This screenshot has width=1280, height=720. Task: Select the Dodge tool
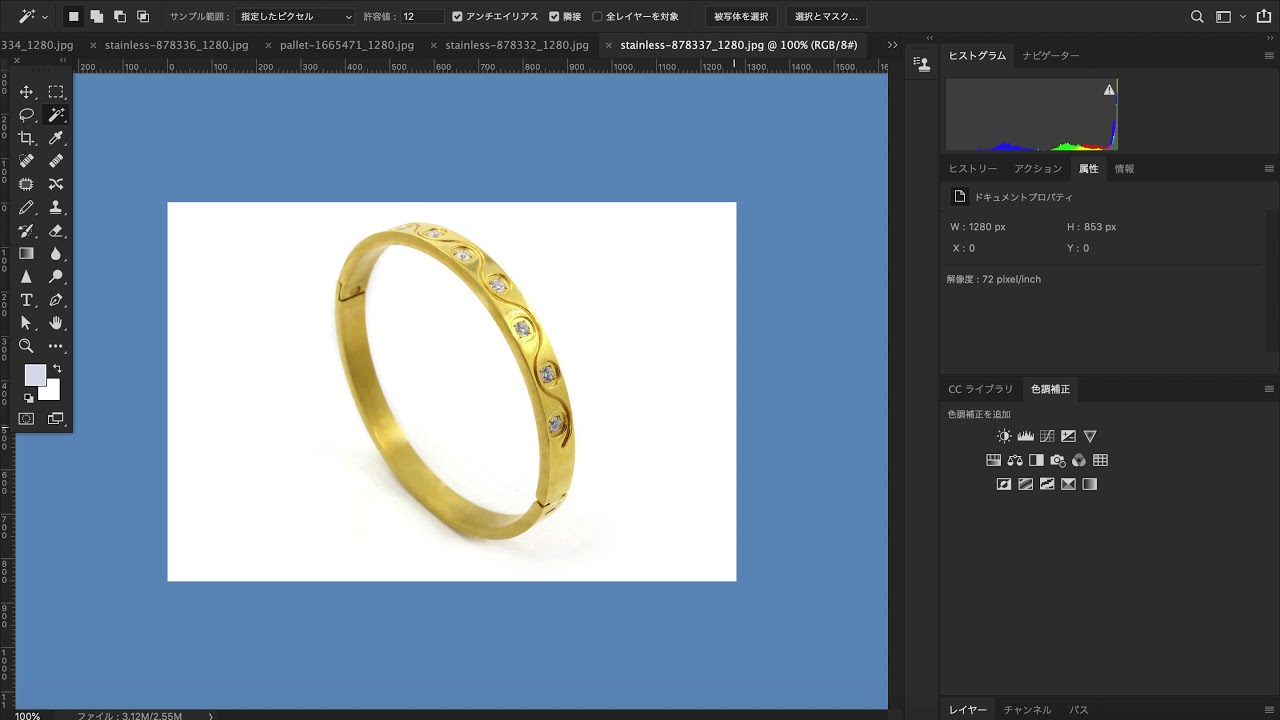point(56,277)
